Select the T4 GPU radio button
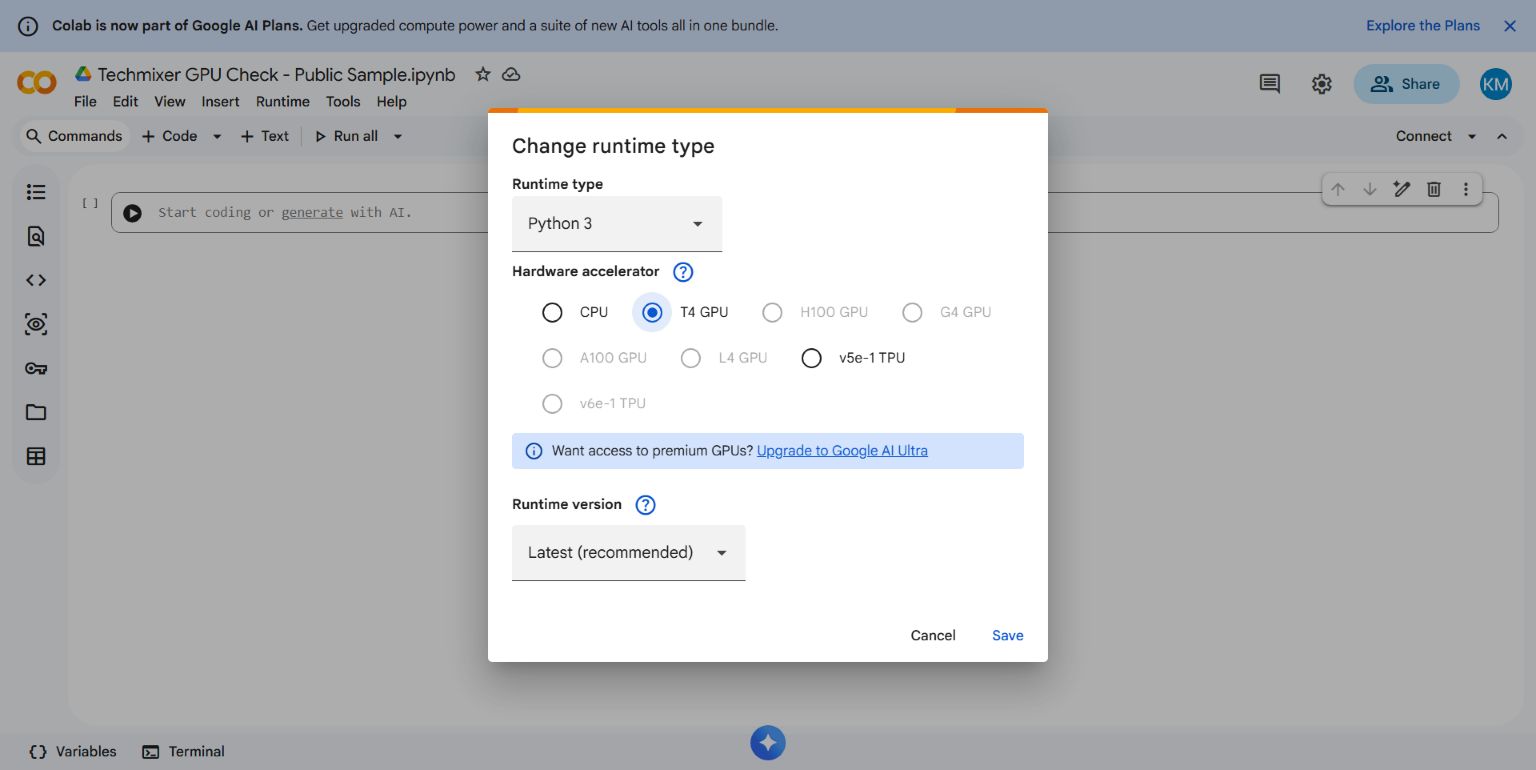Screen dimensions: 1536x770 click(652, 313)
